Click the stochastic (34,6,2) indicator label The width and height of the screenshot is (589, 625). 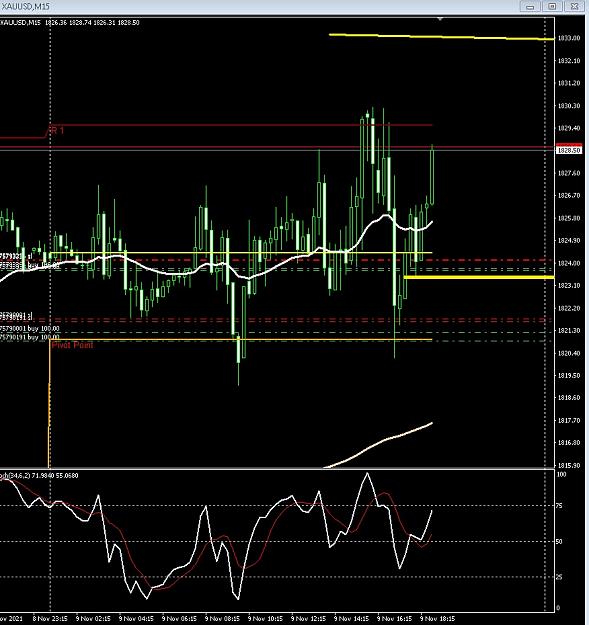39,476
